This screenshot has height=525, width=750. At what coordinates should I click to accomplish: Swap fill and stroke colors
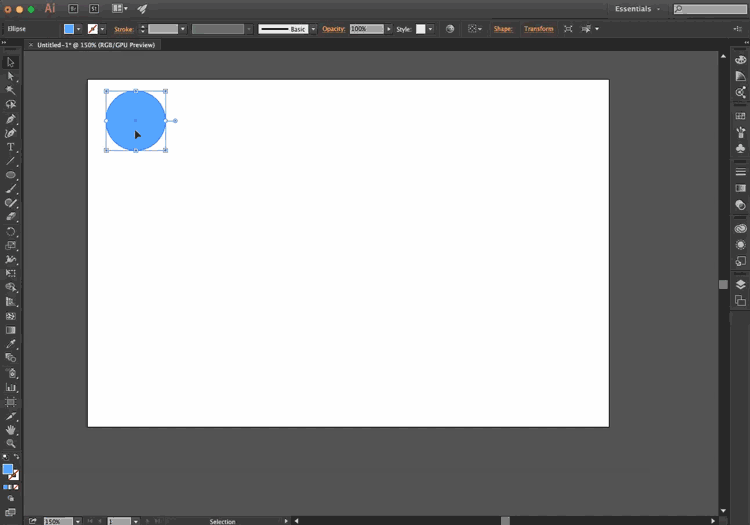point(16,457)
